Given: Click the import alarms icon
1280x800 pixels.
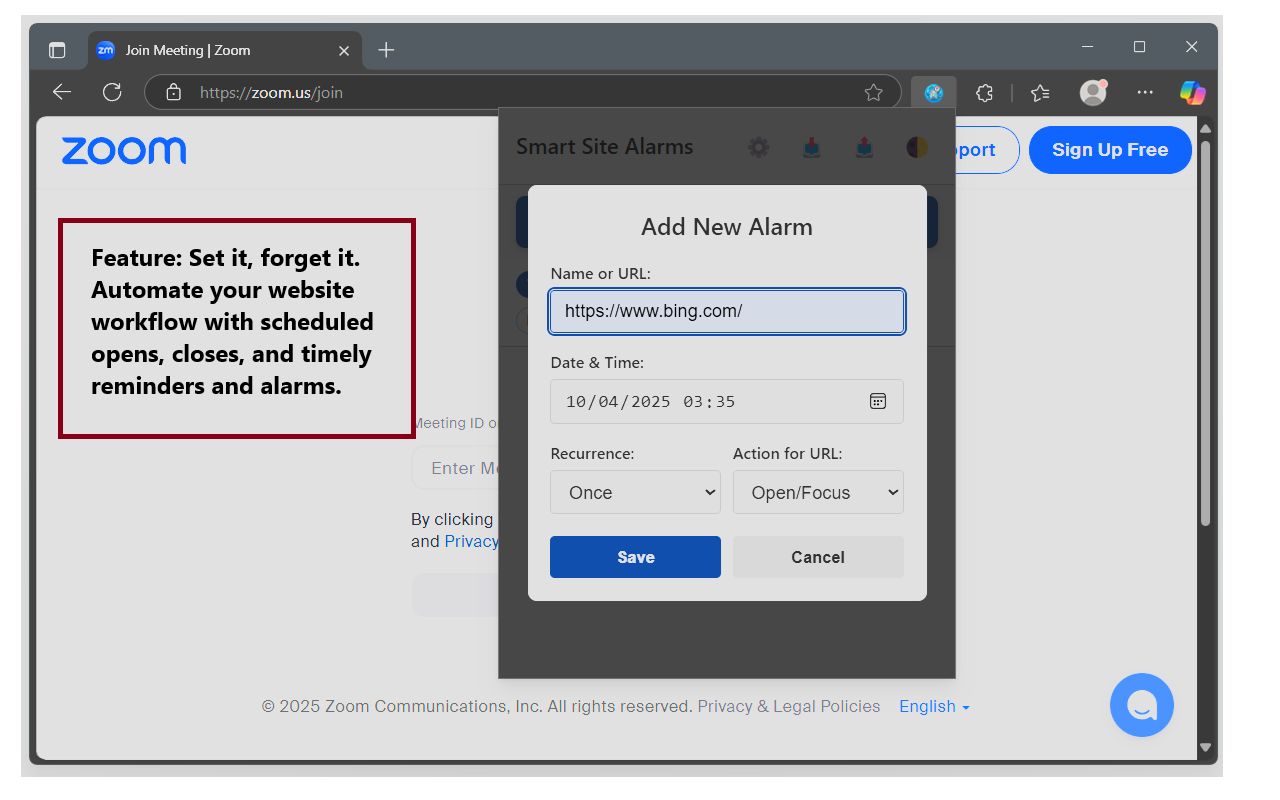Looking at the screenshot, I should click(x=811, y=147).
